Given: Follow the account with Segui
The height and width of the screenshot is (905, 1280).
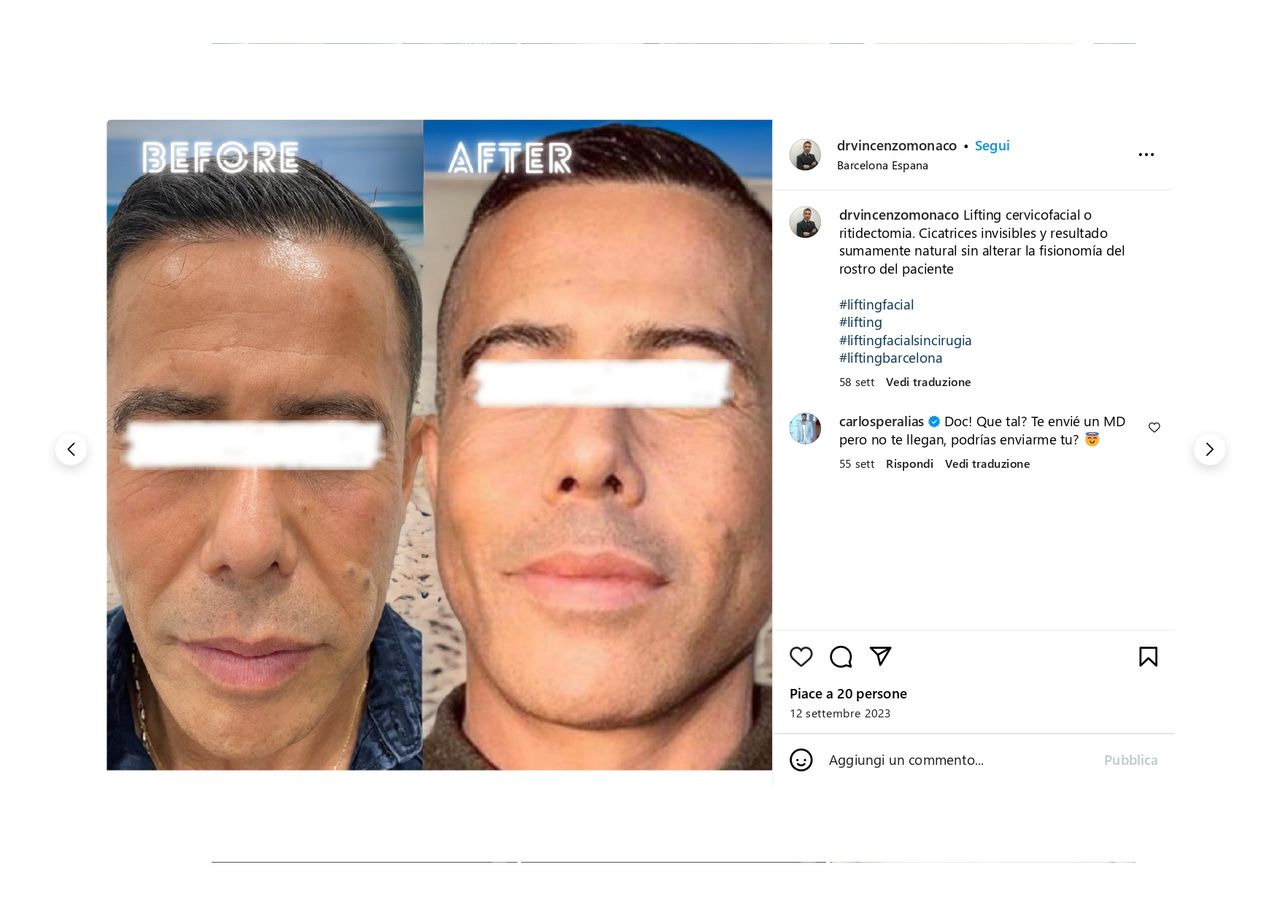Looking at the screenshot, I should point(992,146).
